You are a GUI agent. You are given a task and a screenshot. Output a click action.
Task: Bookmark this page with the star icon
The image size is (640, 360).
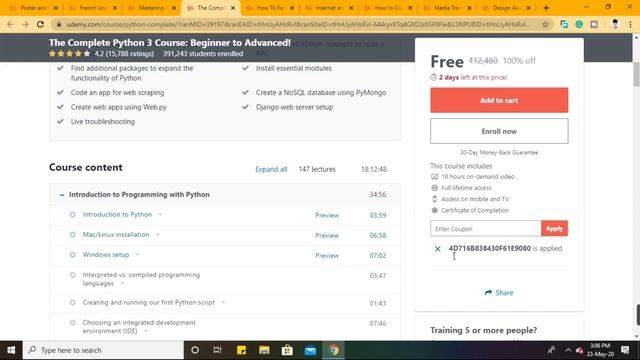click(x=545, y=24)
